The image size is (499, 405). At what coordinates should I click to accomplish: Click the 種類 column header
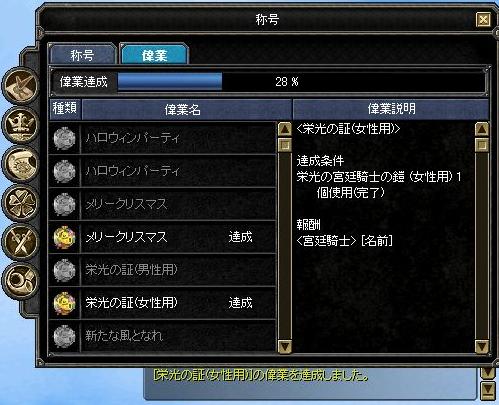pos(65,109)
